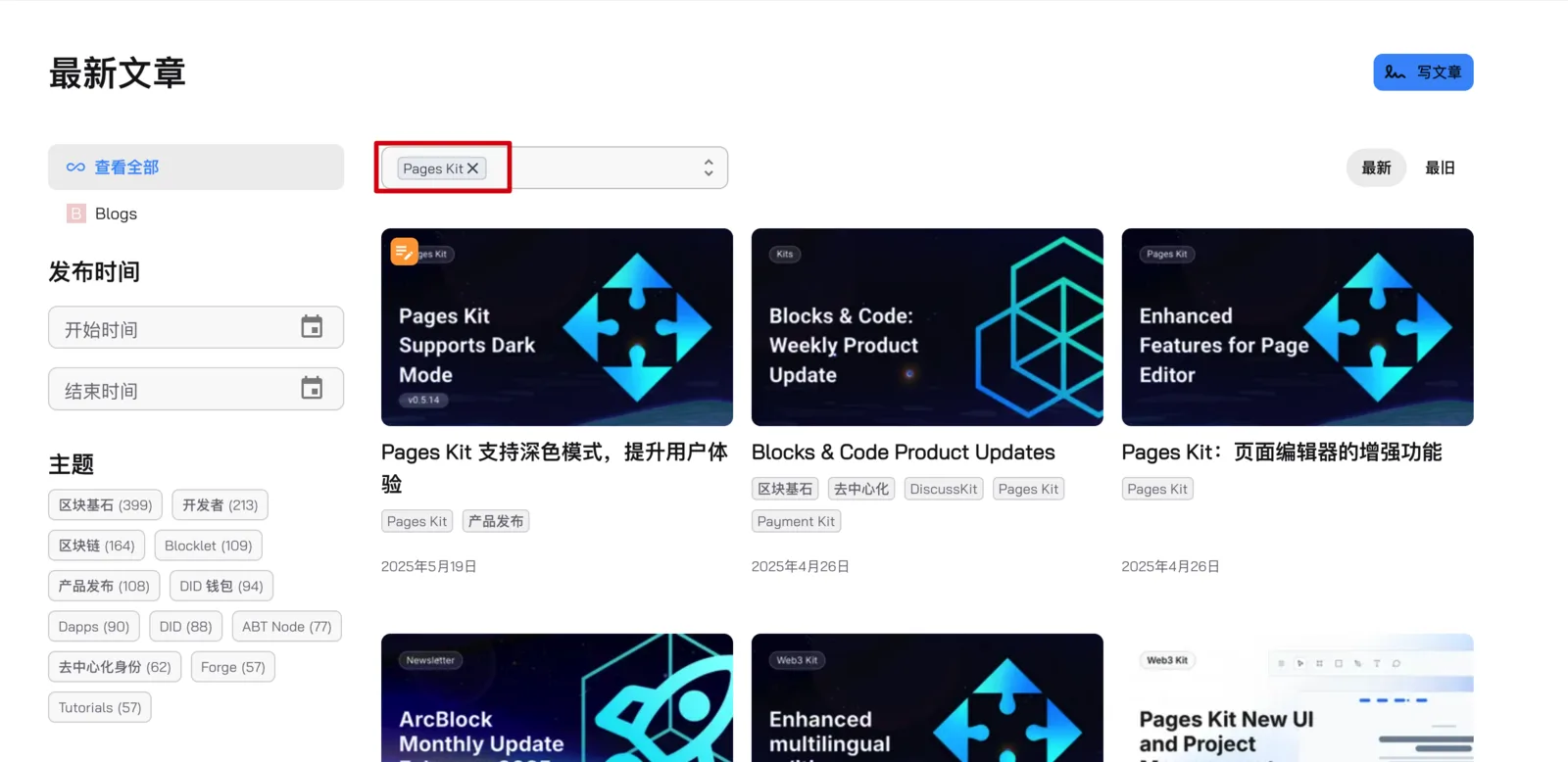1568x762 pixels.
Task: Open the calendar picker for 开始时间
Action: coord(312,327)
